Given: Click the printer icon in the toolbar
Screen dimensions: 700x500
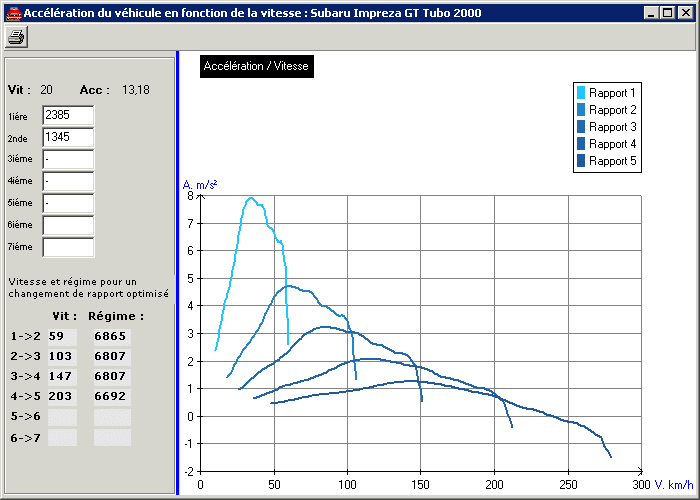Looking at the screenshot, I should [17, 36].
